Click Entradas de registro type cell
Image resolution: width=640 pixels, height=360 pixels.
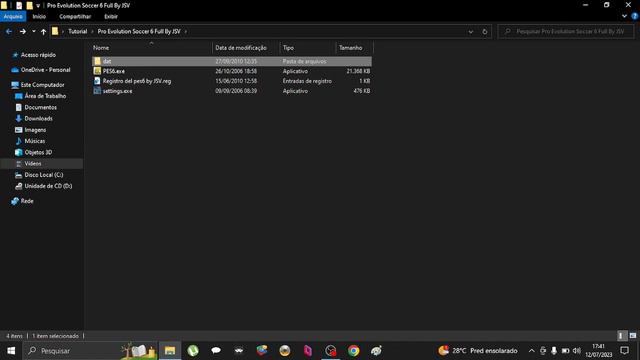[x=307, y=81]
